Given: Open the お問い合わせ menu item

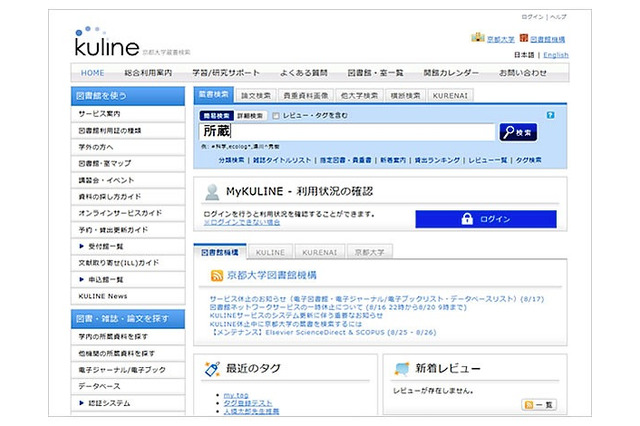Looking at the screenshot, I should 523,73.
